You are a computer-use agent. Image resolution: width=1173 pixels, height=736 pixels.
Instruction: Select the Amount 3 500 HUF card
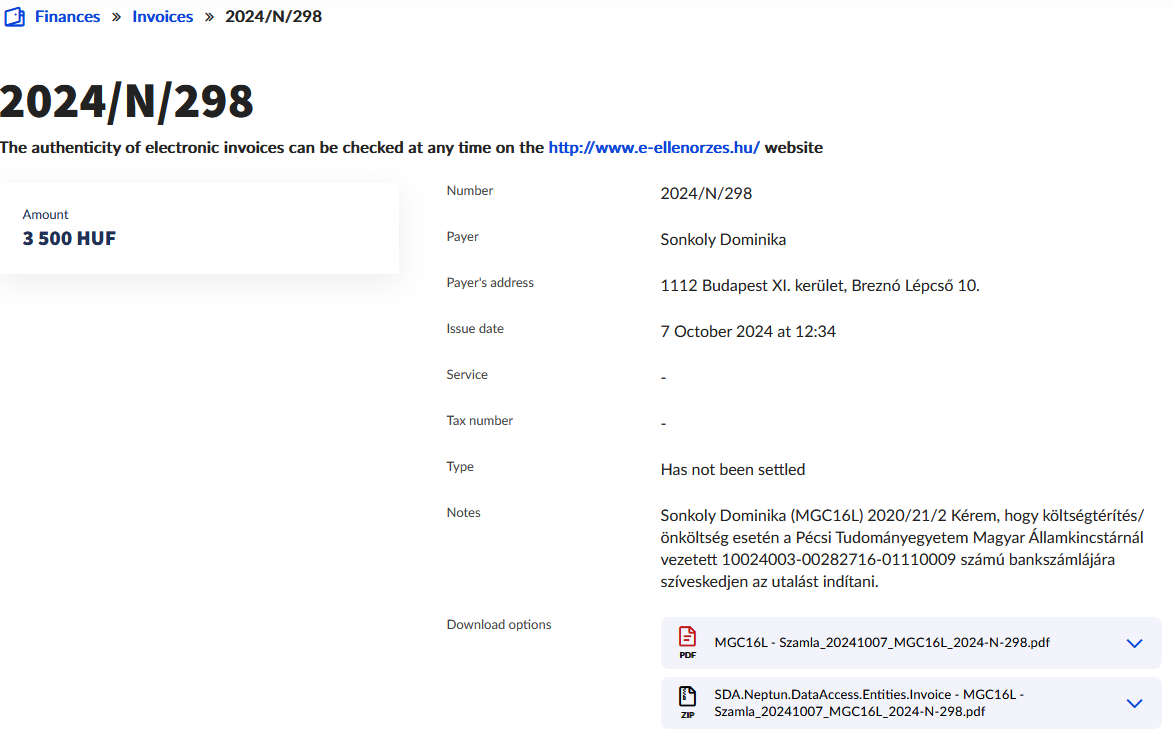(x=198, y=228)
